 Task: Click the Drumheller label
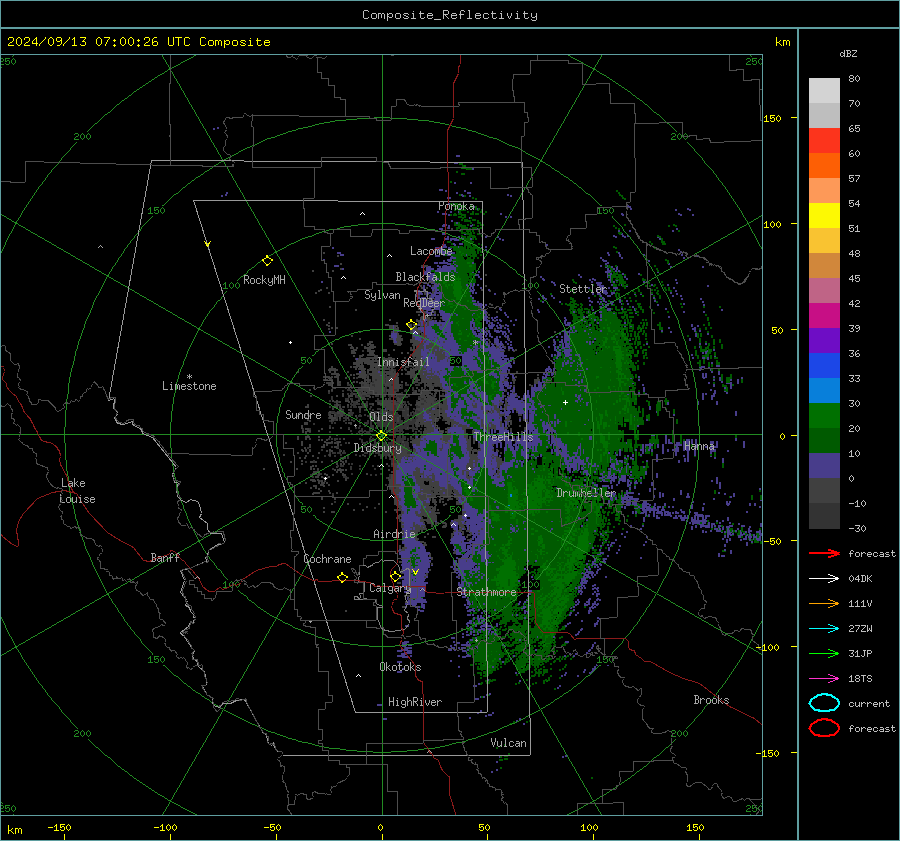[585, 493]
